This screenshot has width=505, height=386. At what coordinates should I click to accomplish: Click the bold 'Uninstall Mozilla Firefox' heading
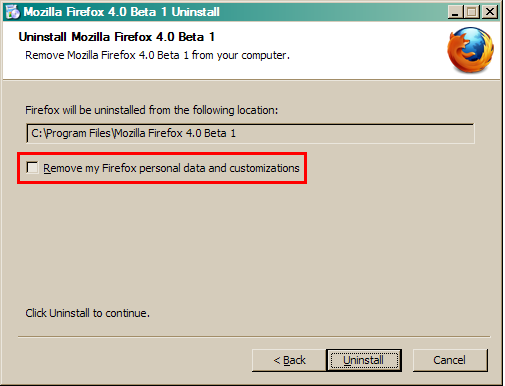(x=116, y=37)
